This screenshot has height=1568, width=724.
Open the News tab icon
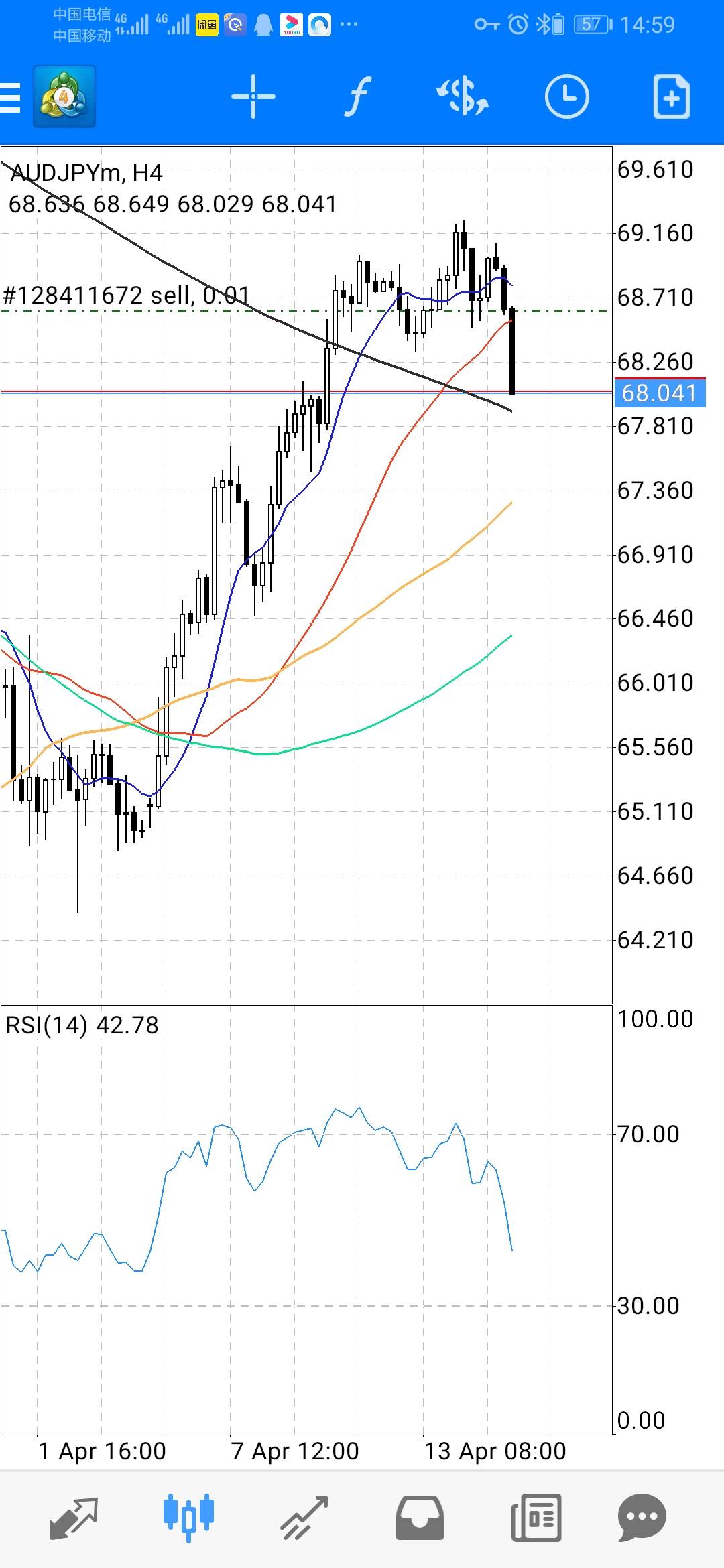[x=536, y=1518]
